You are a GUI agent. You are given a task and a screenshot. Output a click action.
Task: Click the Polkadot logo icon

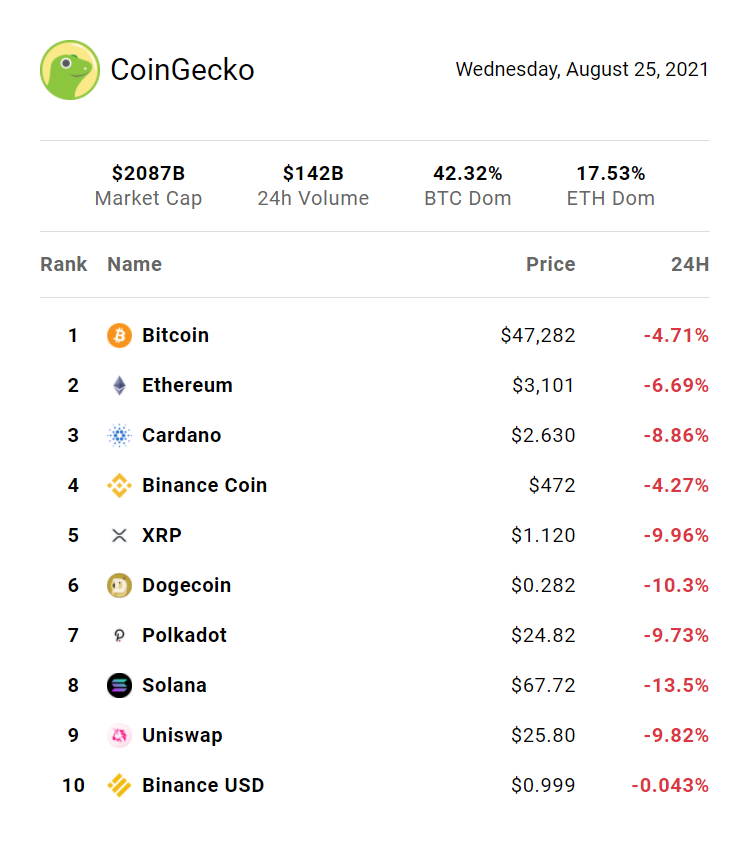119,636
